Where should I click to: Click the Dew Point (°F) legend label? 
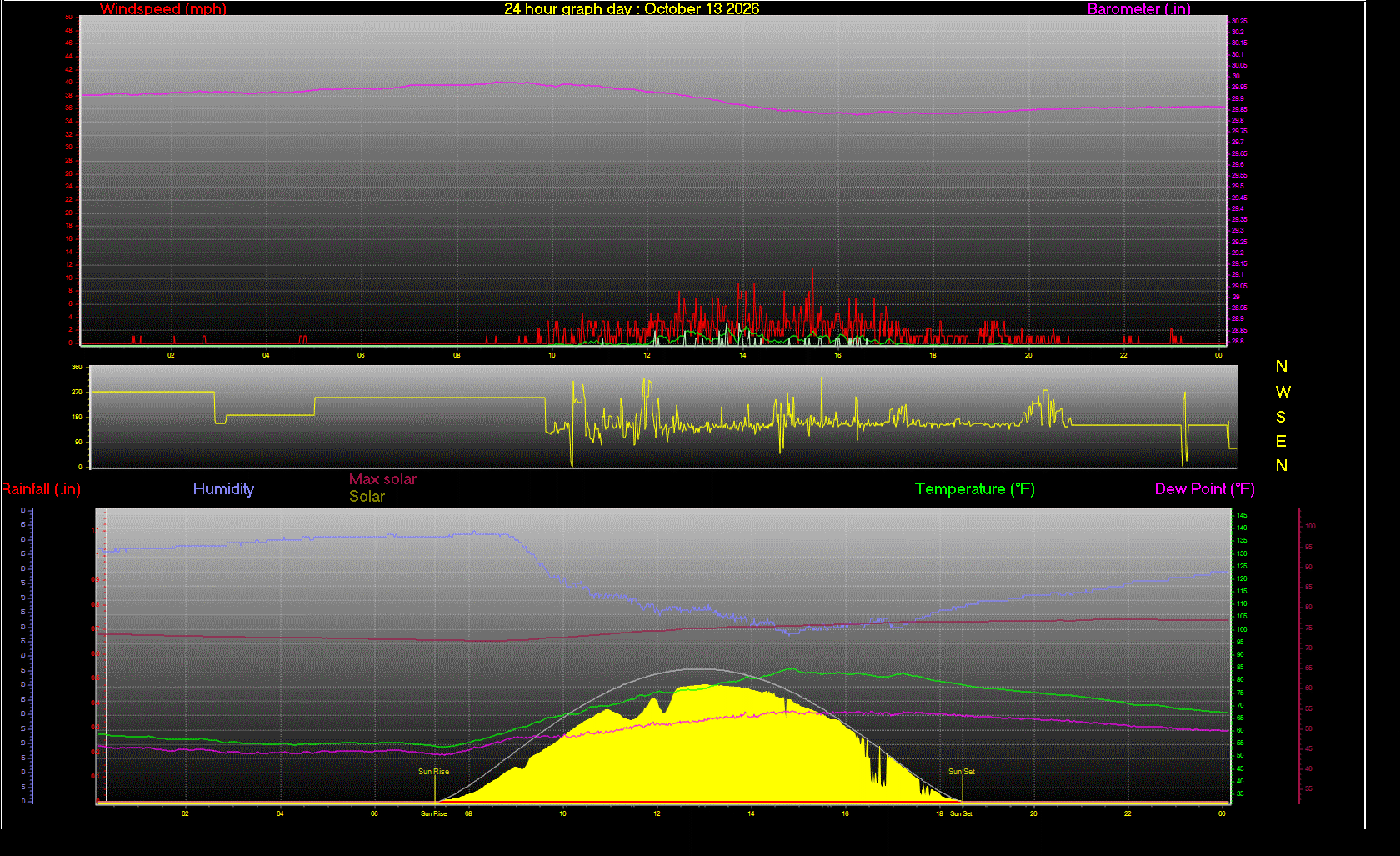click(x=1204, y=488)
